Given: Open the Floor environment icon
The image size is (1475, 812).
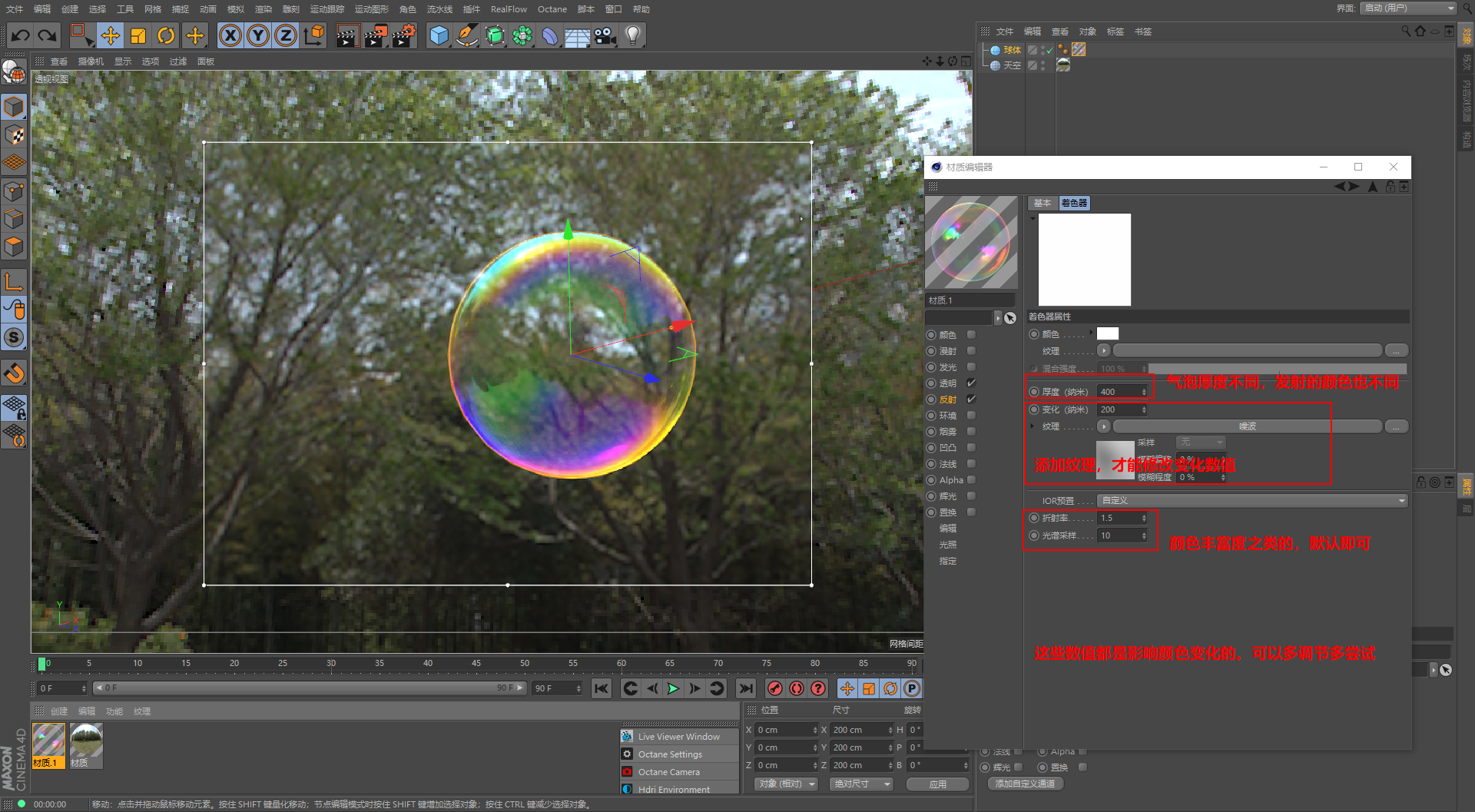Looking at the screenshot, I should coord(577,35).
